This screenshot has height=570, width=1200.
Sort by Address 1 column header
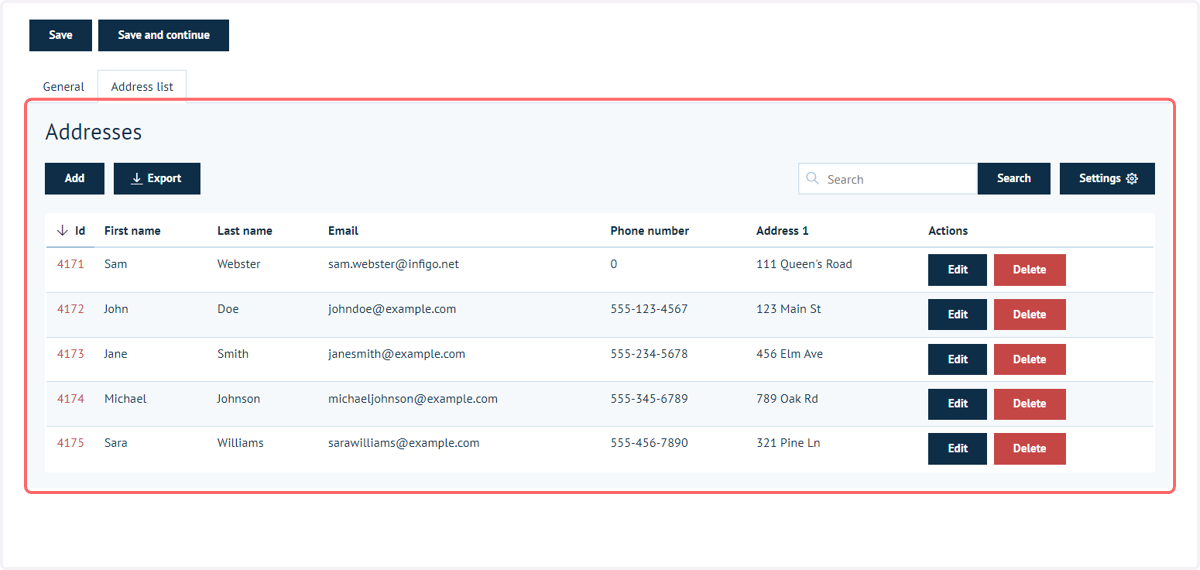[x=783, y=231]
